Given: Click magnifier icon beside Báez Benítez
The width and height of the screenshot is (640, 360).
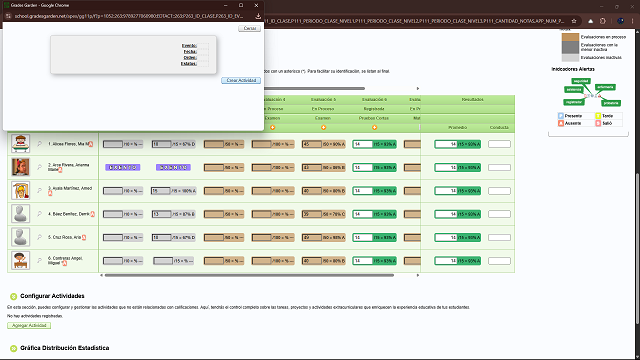Looking at the screenshot, I should [40, 214].
